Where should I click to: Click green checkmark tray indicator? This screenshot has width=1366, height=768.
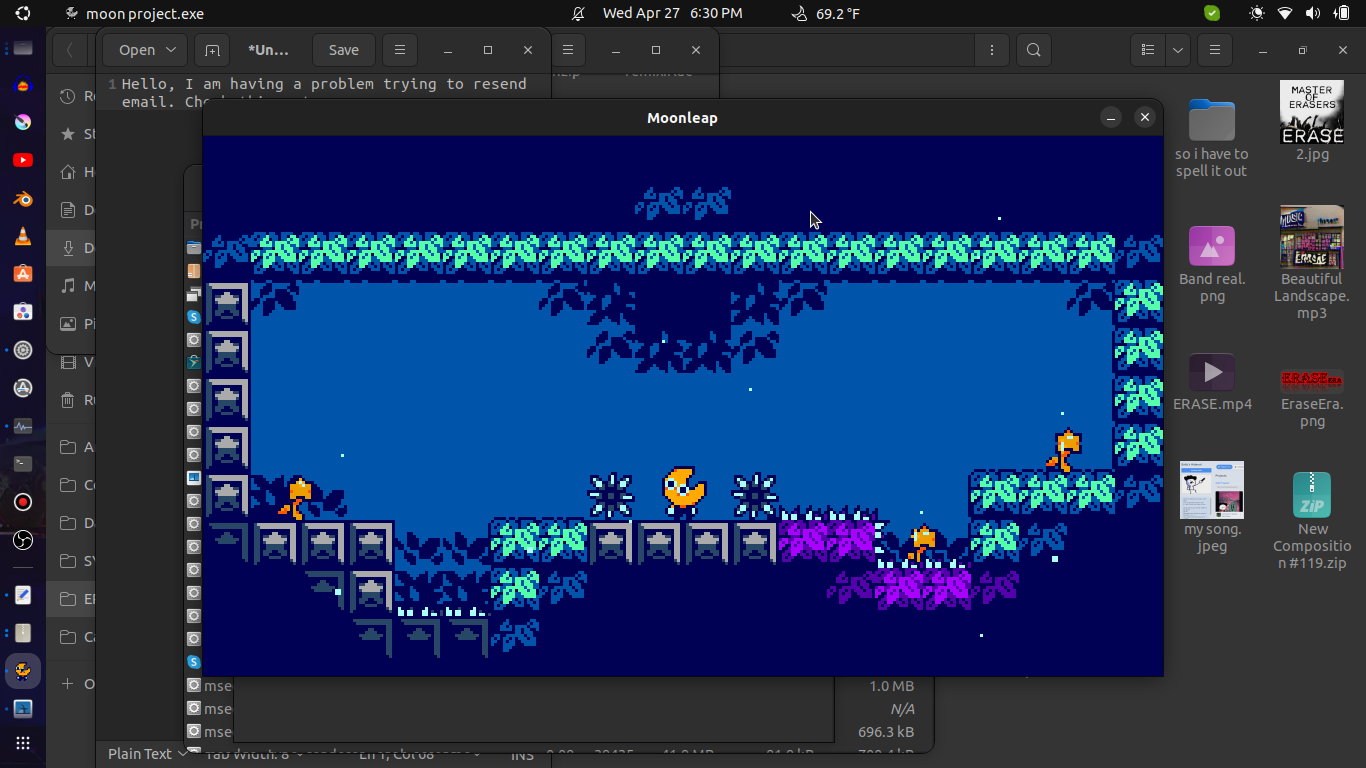click(1212, 14)
